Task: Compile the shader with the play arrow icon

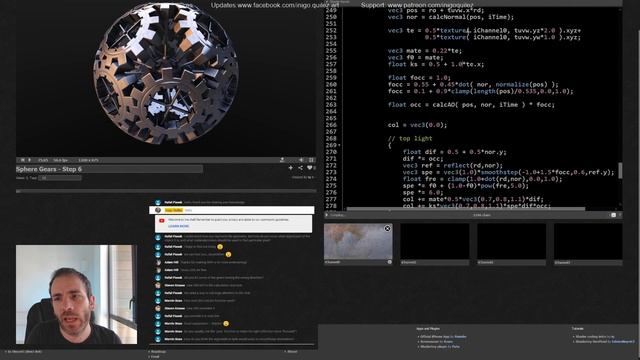Action: pyautogui.click(x=327, y=215)
